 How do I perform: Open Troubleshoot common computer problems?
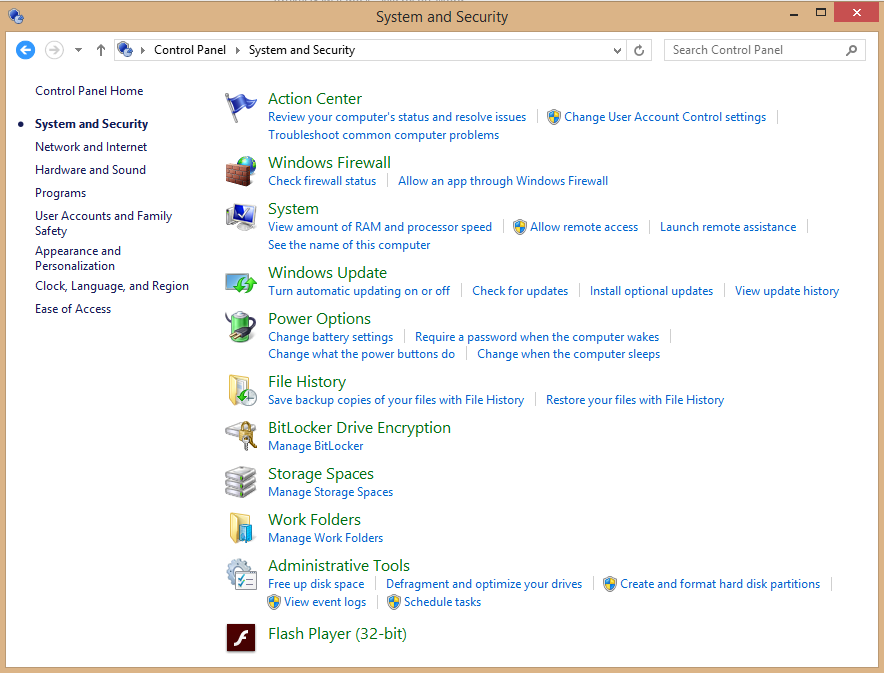point(383,135)
